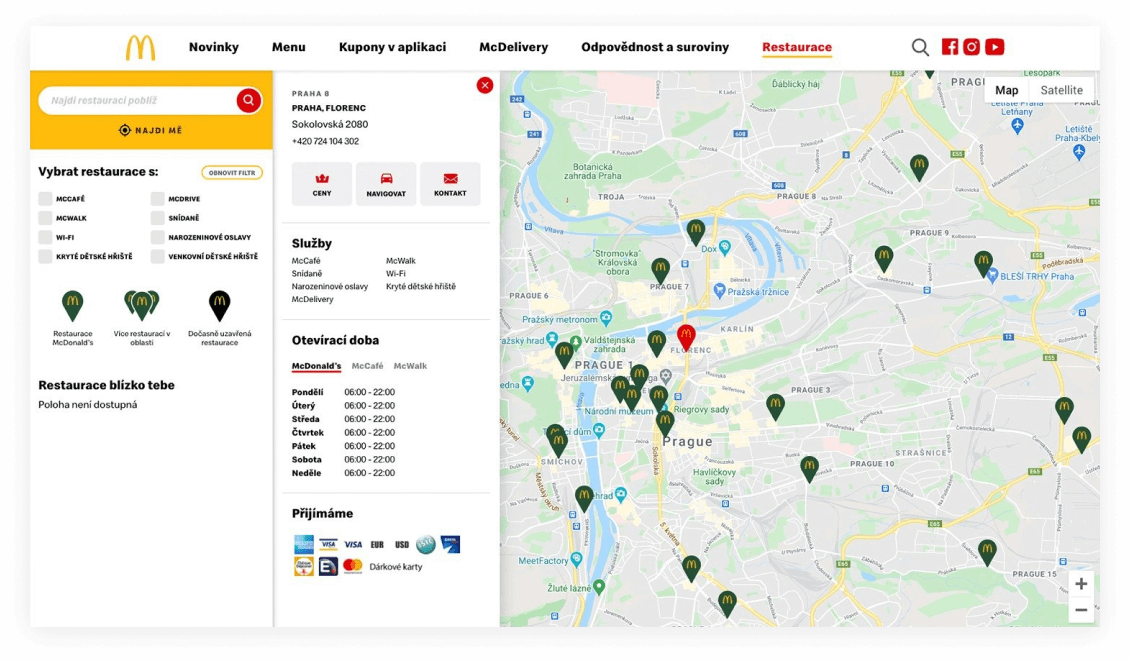Open the McDelivery navigation item
Screen dimensions: 1130x661
click(513, 47)
